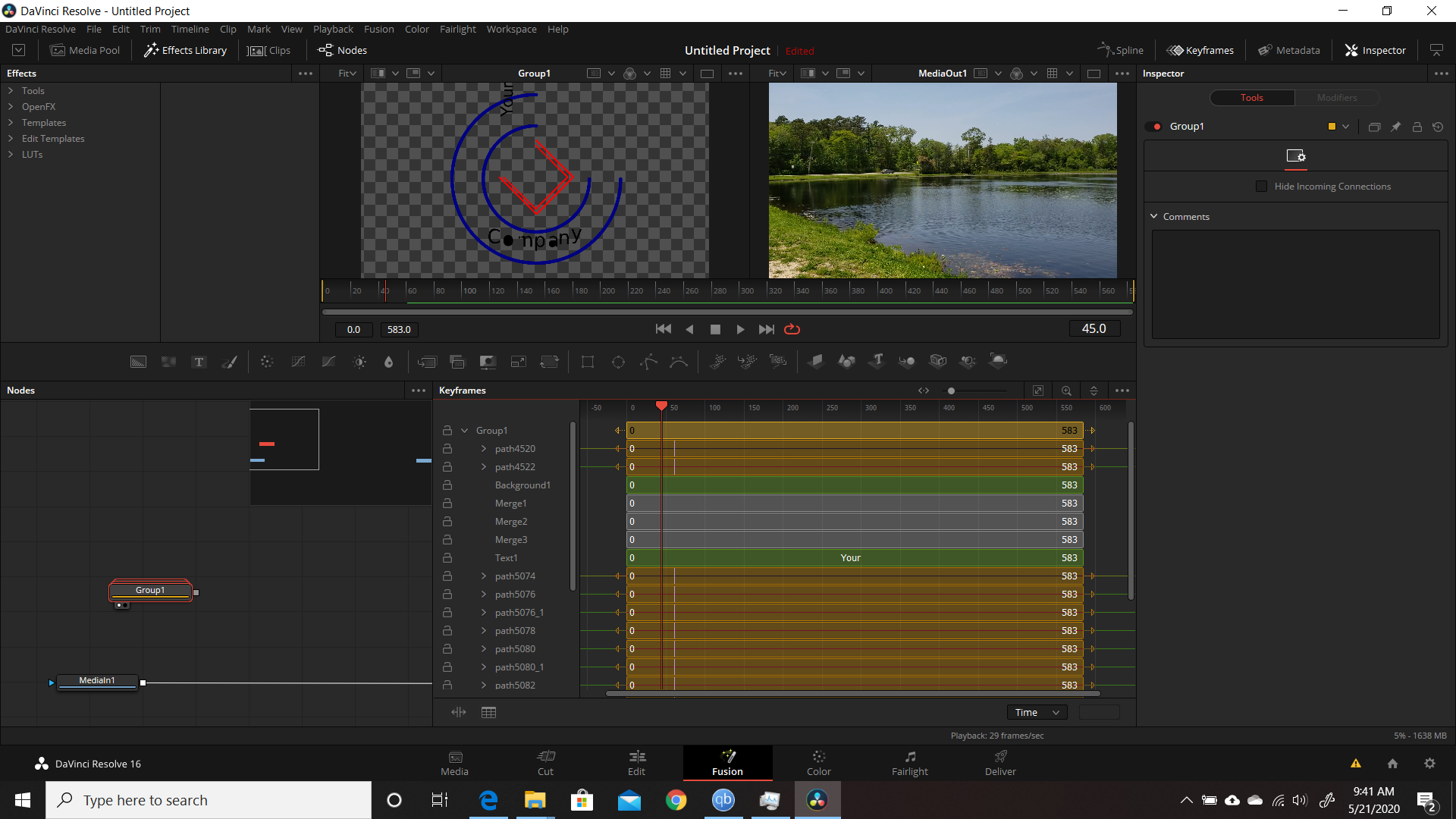Toggle the Media Pool panel
The width and height of the screenshot is (1456, 819).
pos(85,51)
